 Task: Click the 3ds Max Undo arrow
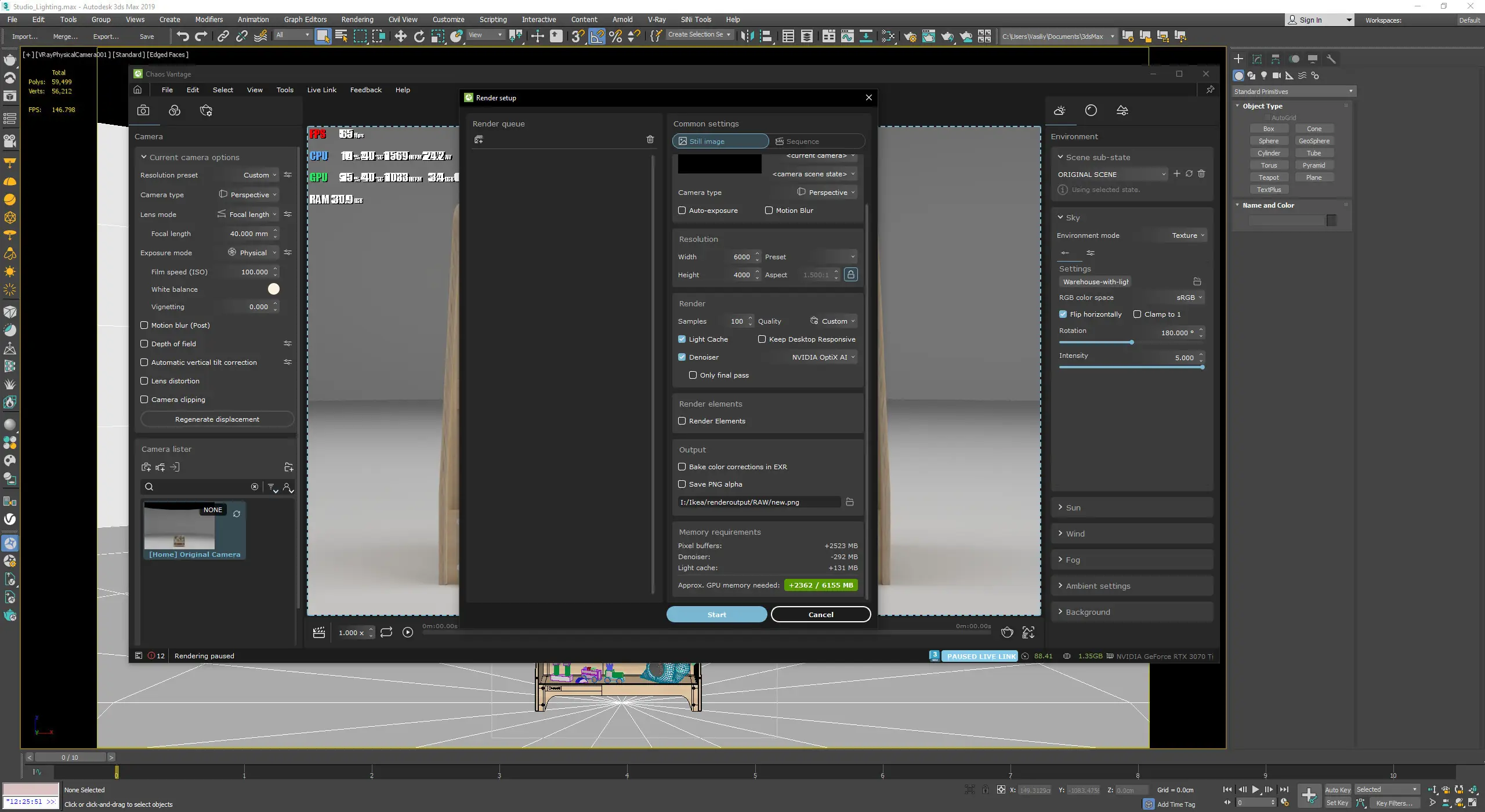pos(183,37)
